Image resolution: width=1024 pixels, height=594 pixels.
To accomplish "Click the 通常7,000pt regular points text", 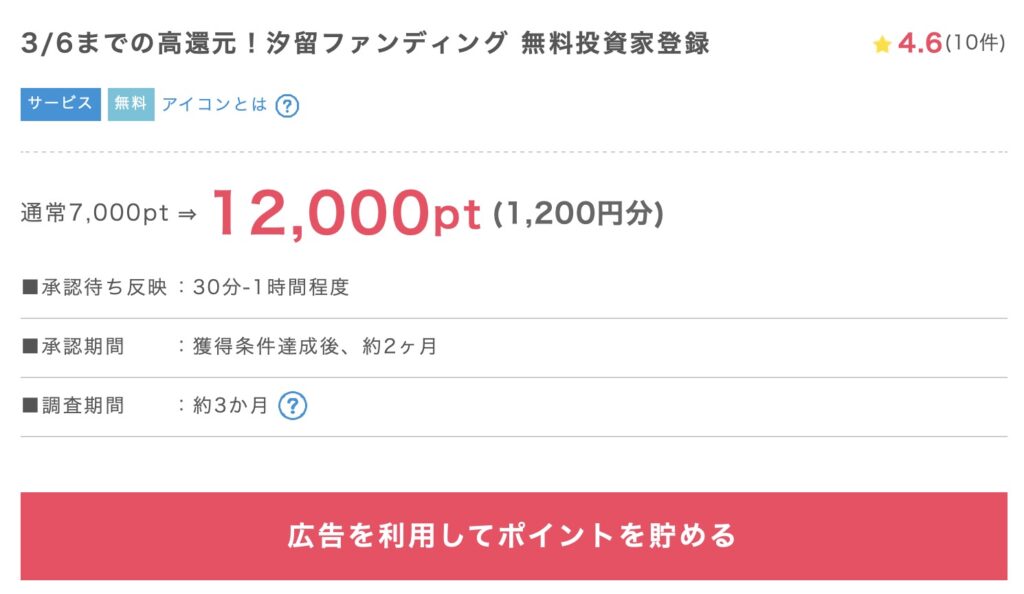I will tap(95, 214).
